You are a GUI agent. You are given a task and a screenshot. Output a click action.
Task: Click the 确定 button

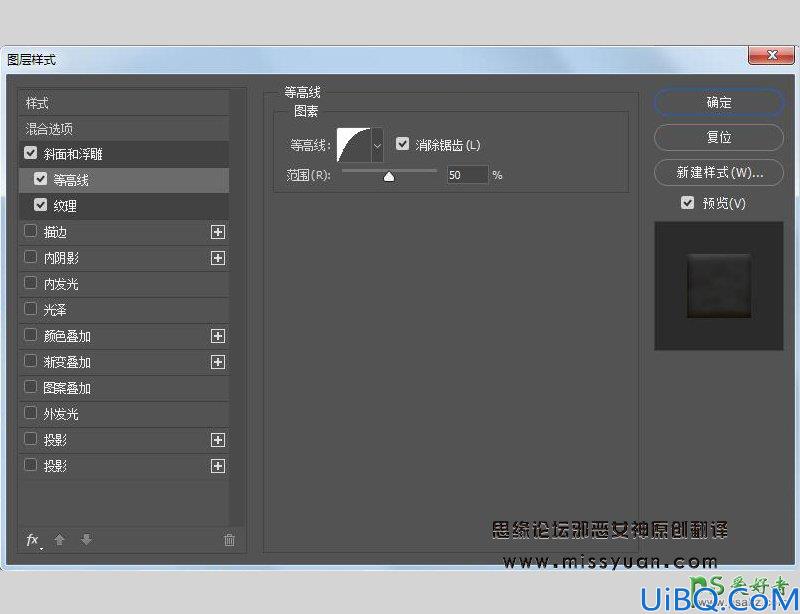tap(718, 103)
